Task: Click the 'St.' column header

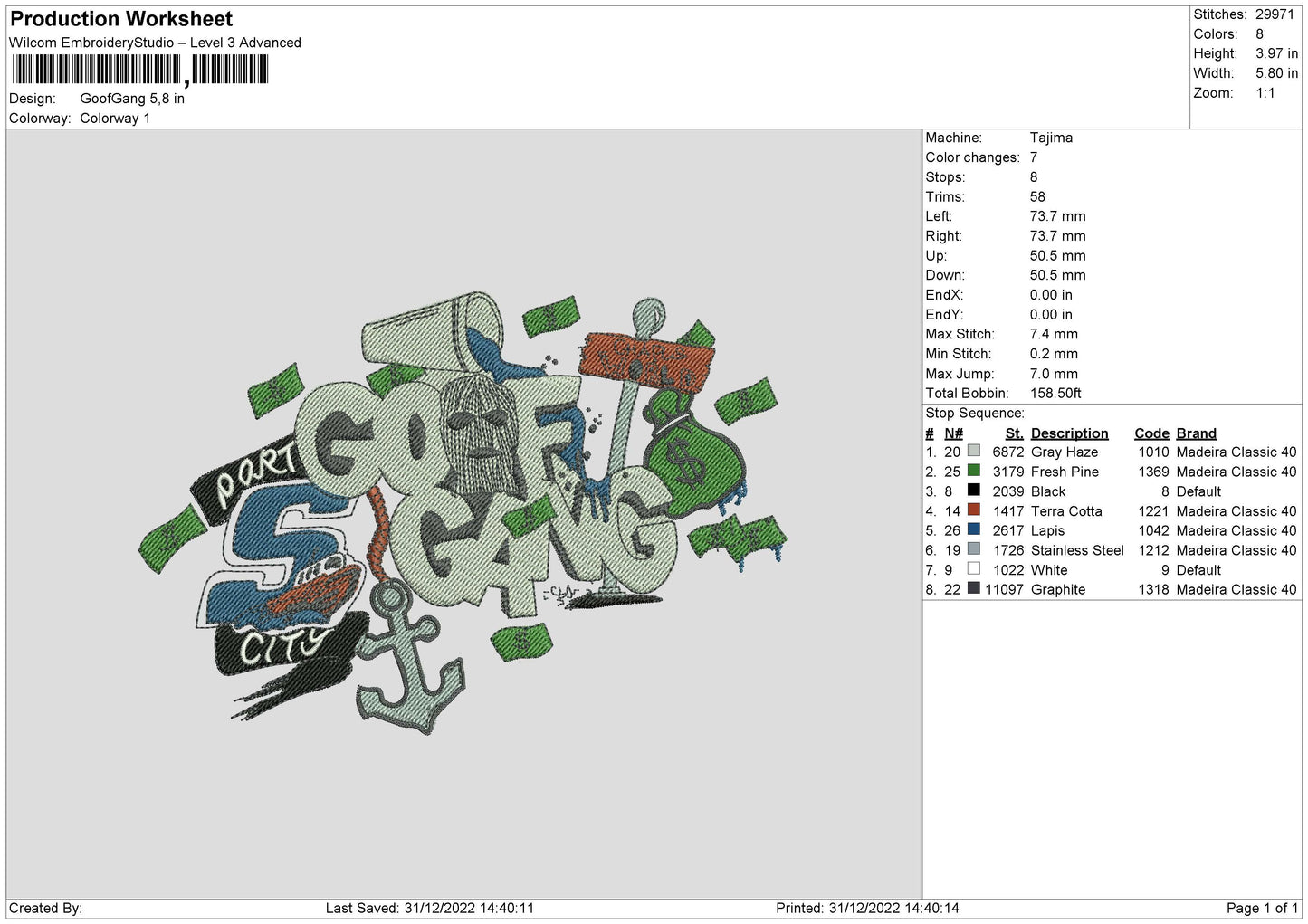Action: click(1015, 433)
